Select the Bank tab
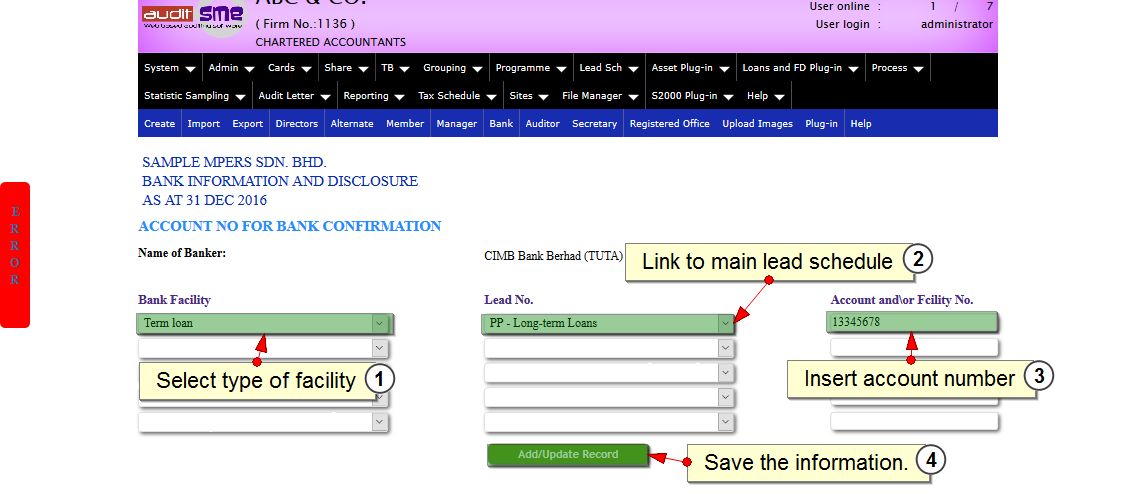 501,124
